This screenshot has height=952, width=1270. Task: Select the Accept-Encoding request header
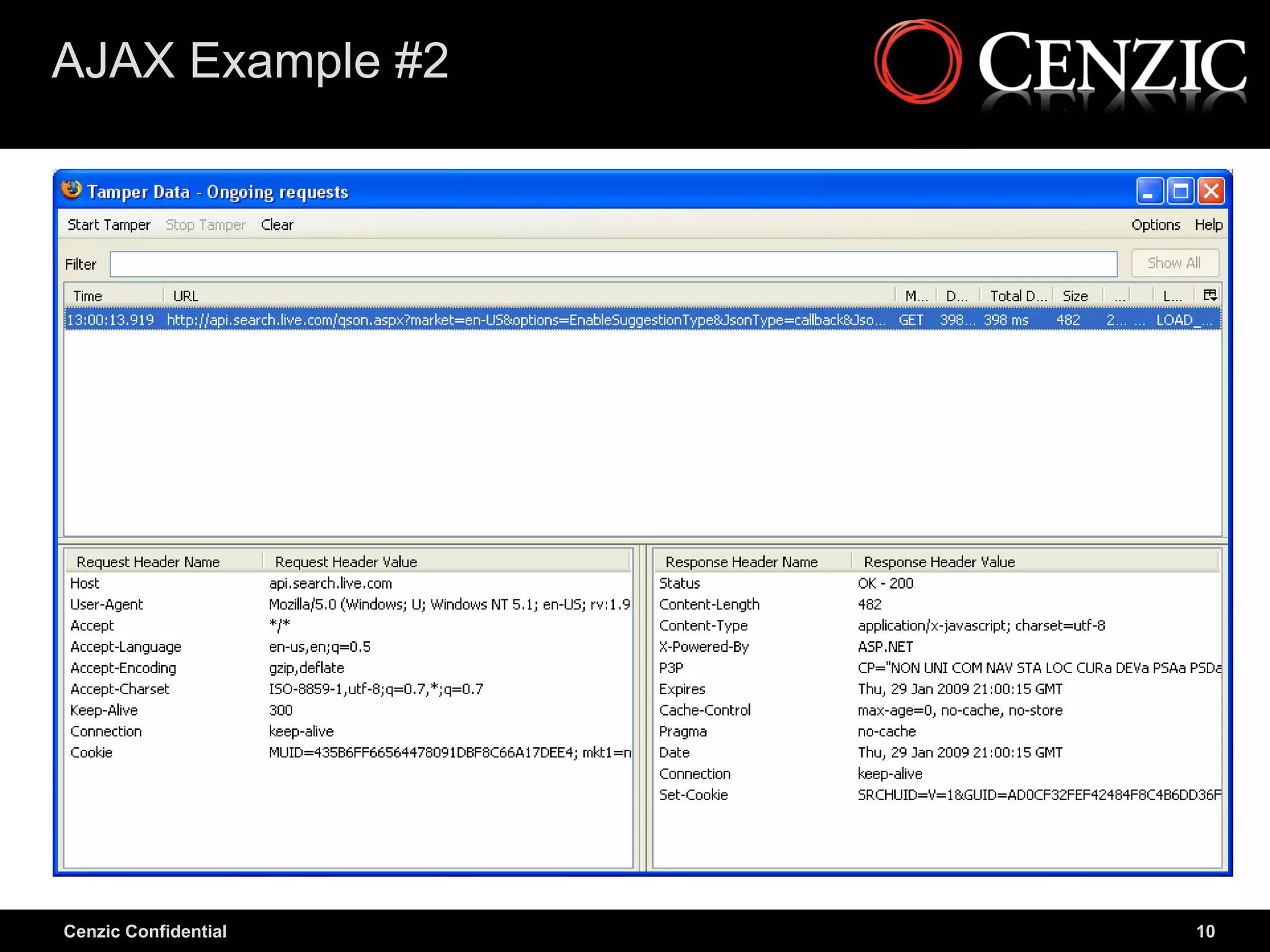click(x=348, y=668)
